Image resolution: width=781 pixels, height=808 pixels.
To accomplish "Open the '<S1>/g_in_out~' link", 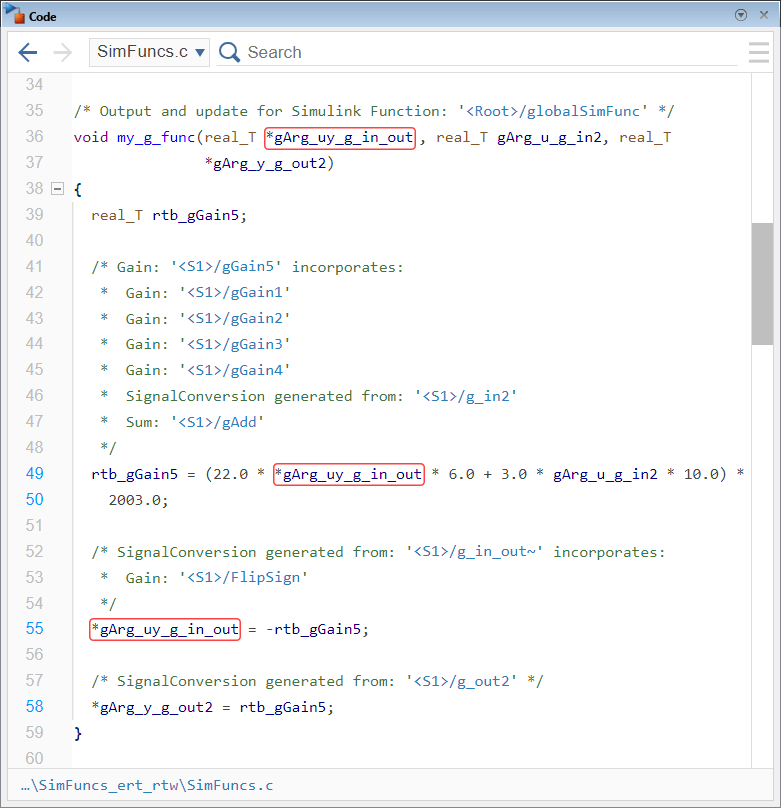I will point(474,552).
